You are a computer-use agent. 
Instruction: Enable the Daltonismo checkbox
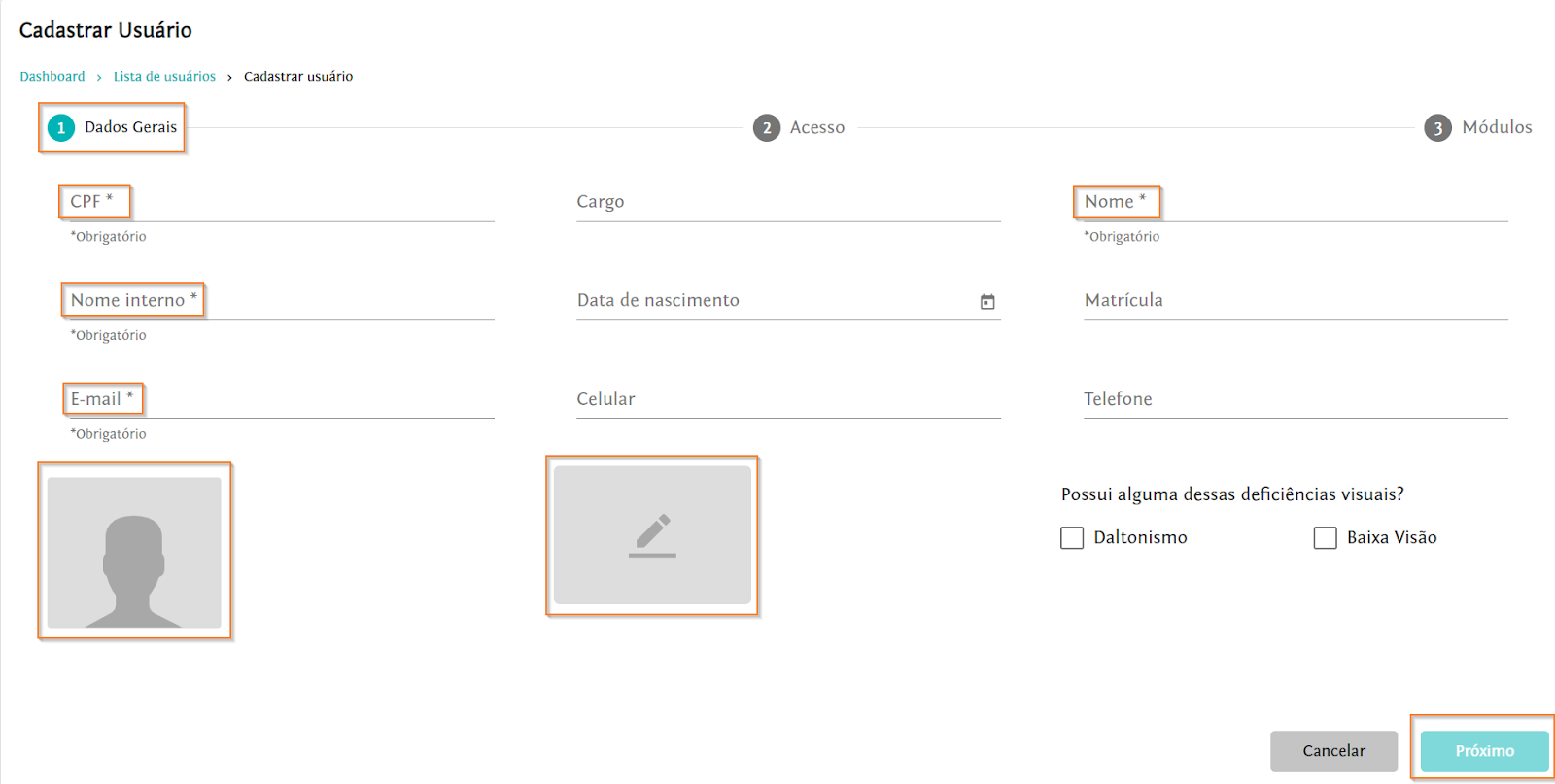(1072, 538)
